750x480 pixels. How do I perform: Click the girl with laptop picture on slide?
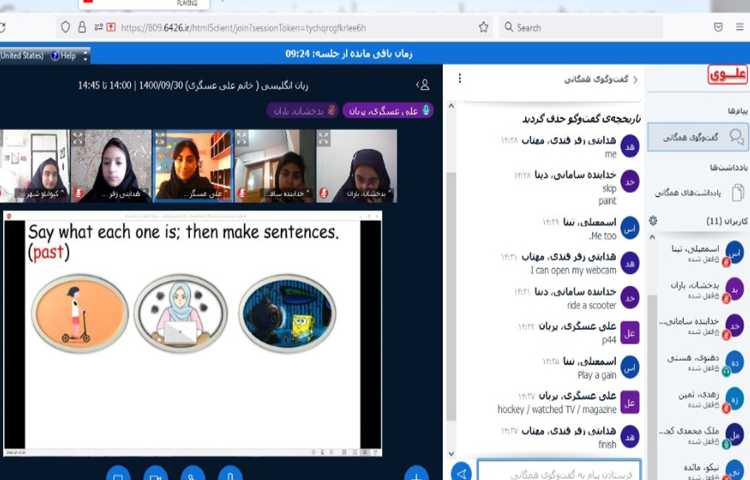pyautogui.click(x=181, y=313)
